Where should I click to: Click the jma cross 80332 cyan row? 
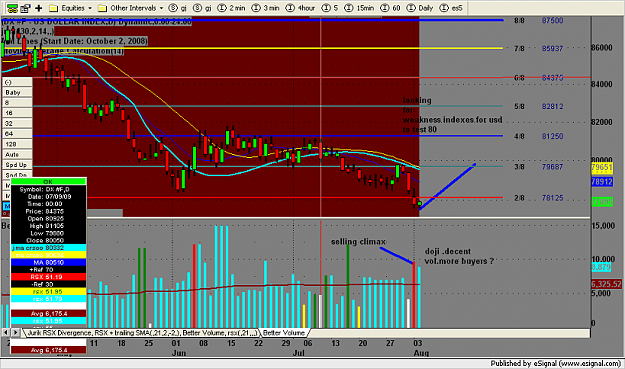pos(48,248)
